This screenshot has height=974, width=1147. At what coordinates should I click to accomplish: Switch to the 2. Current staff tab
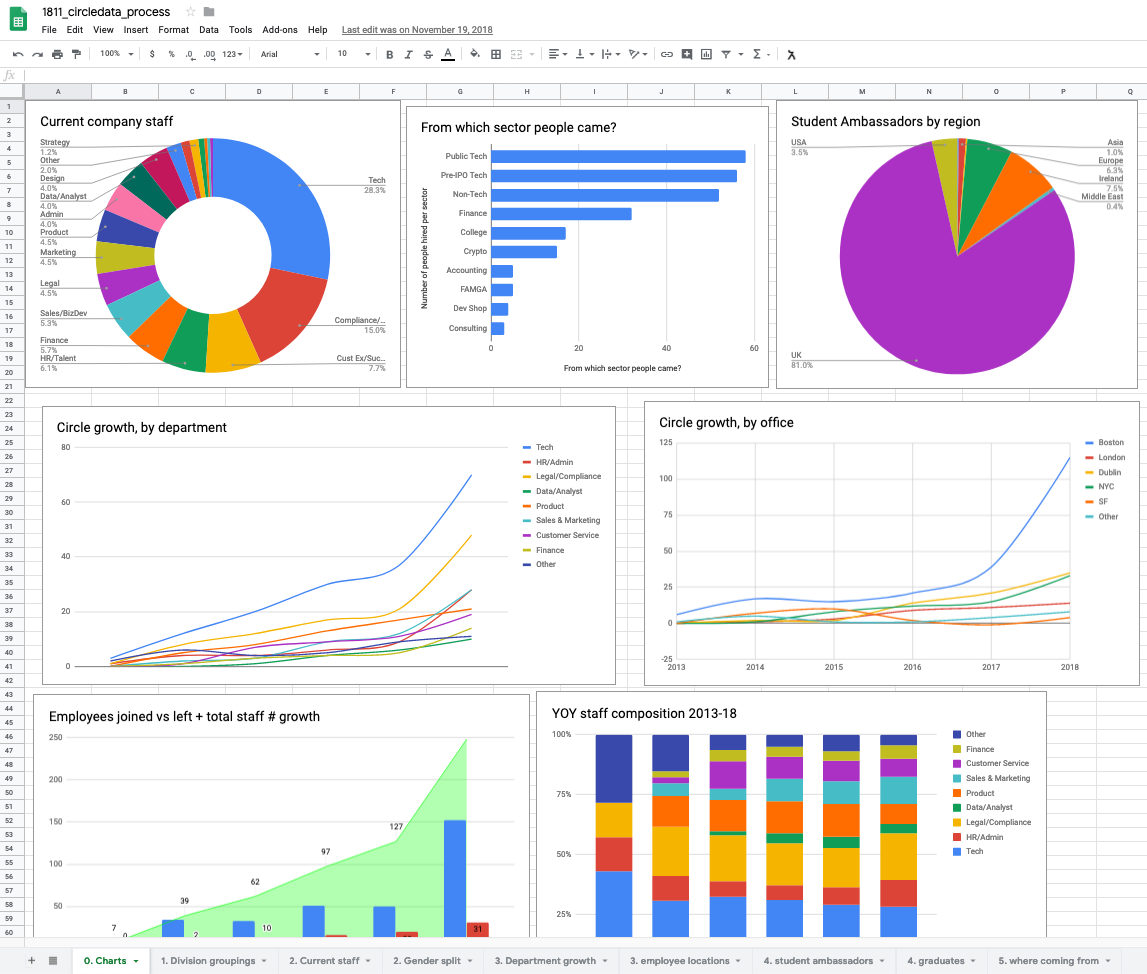pyautogui.click(x=330, y=960)
